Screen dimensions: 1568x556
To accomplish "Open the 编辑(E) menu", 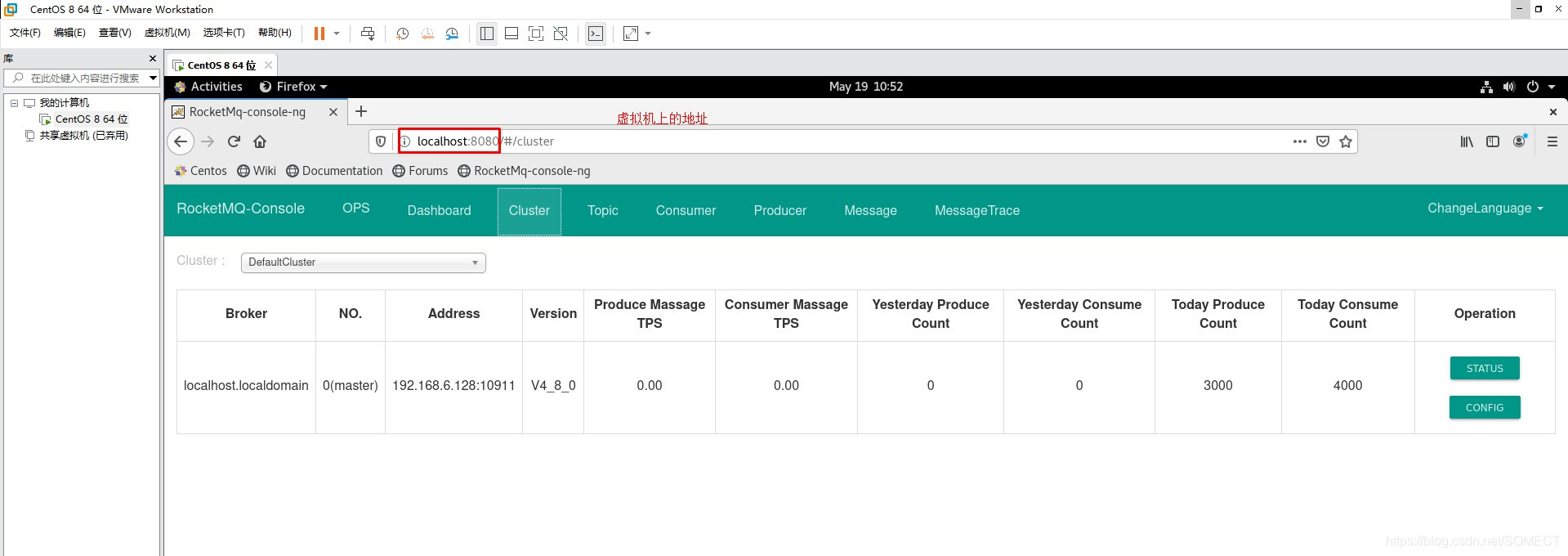I will pyautogui.click(x=69, y=33).
